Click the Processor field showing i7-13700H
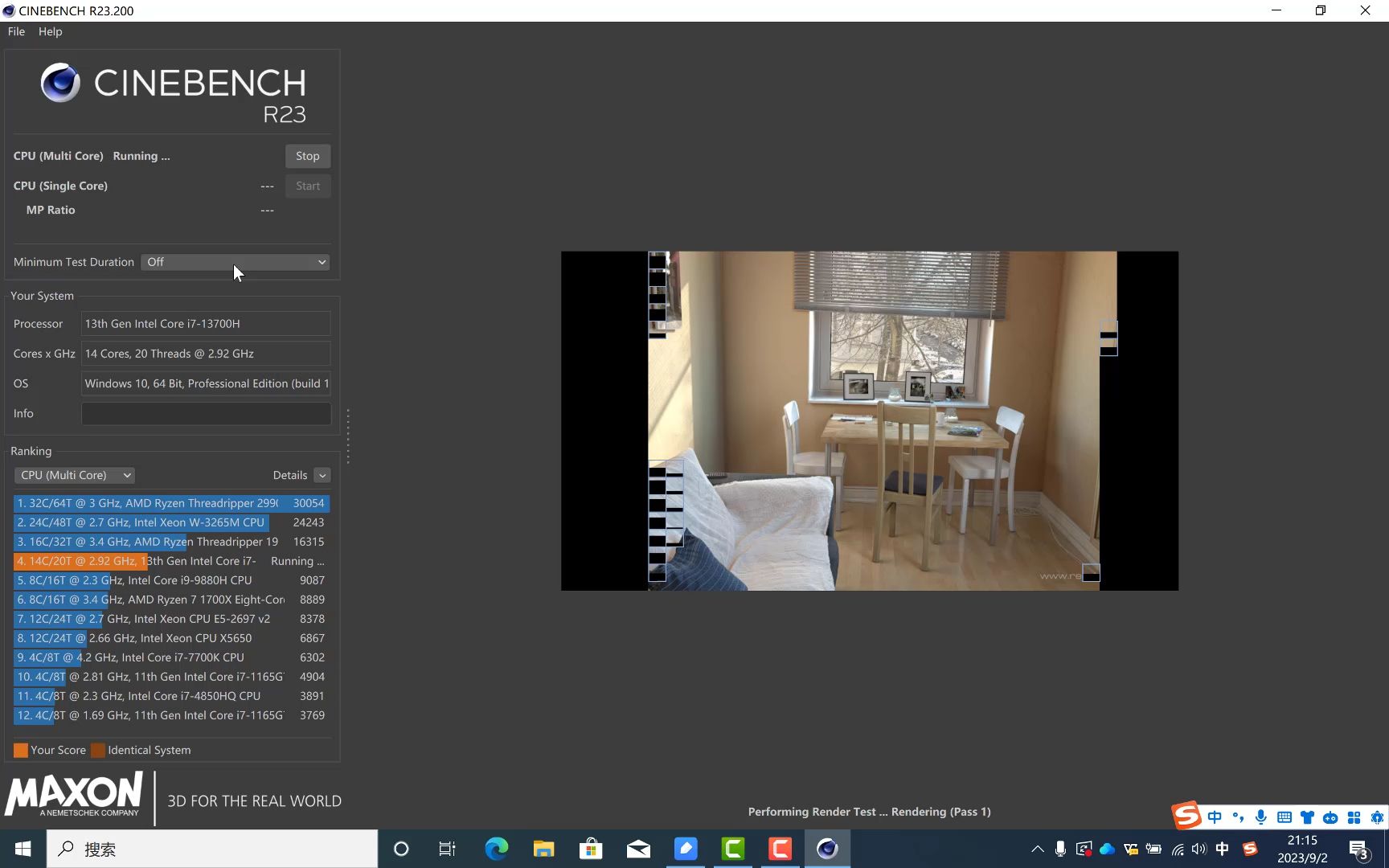 [206, 324]
